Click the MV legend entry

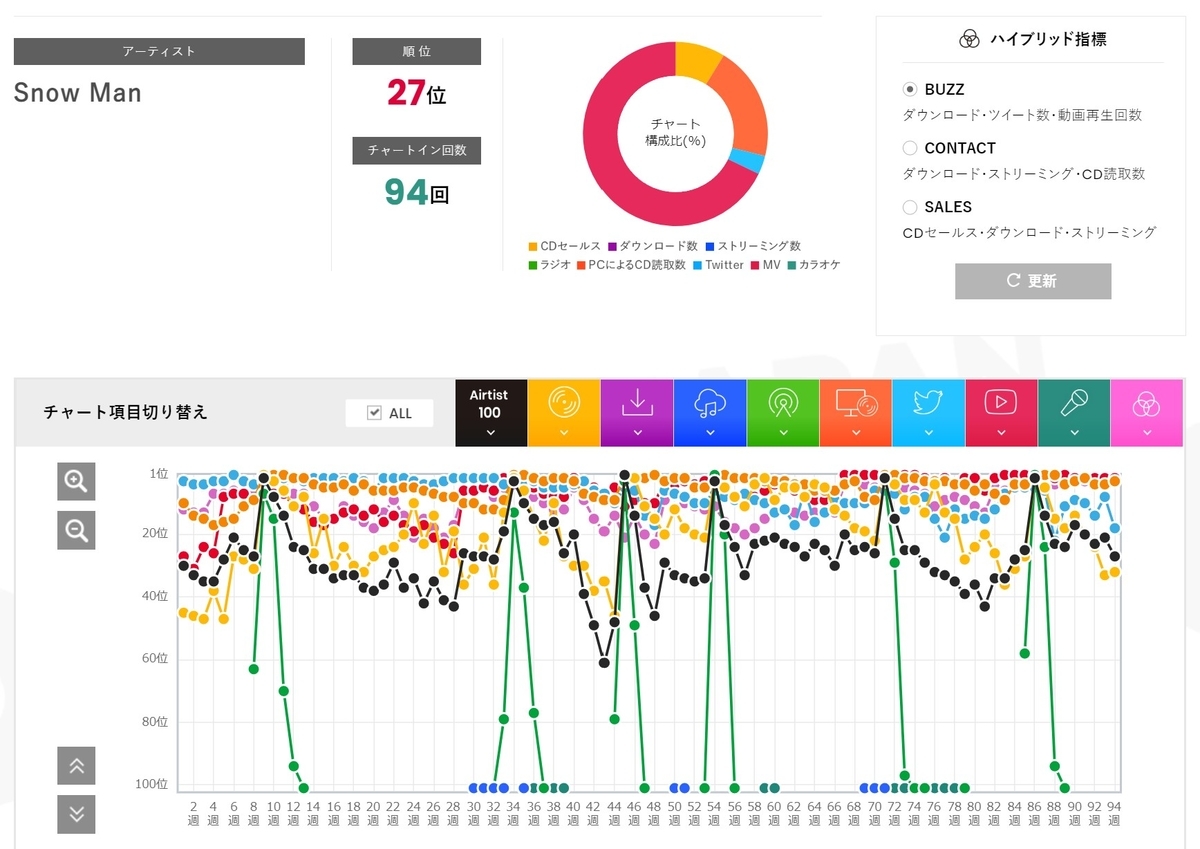tap(765, 265)
